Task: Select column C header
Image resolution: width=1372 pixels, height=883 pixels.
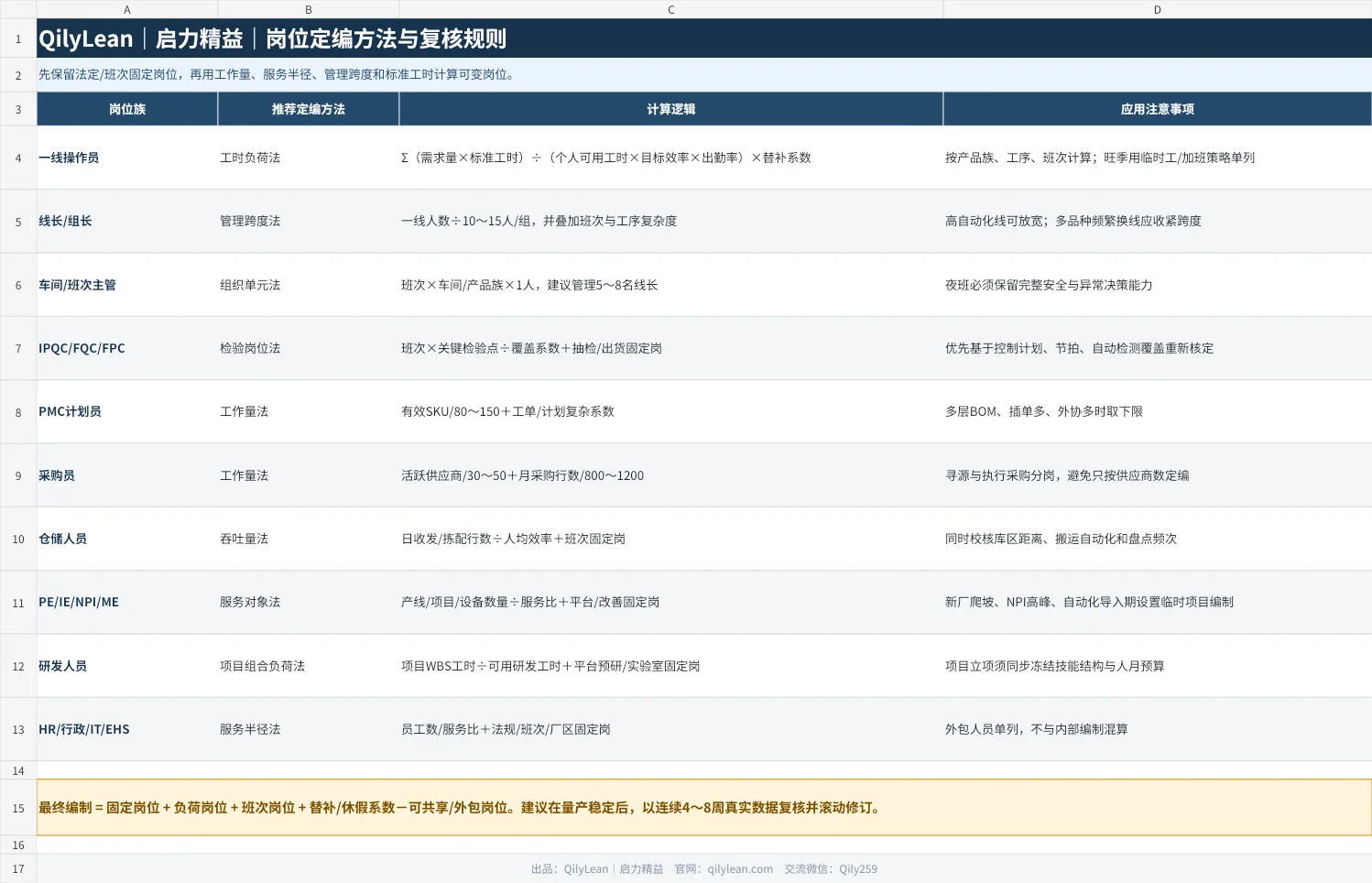Action: 671,9
